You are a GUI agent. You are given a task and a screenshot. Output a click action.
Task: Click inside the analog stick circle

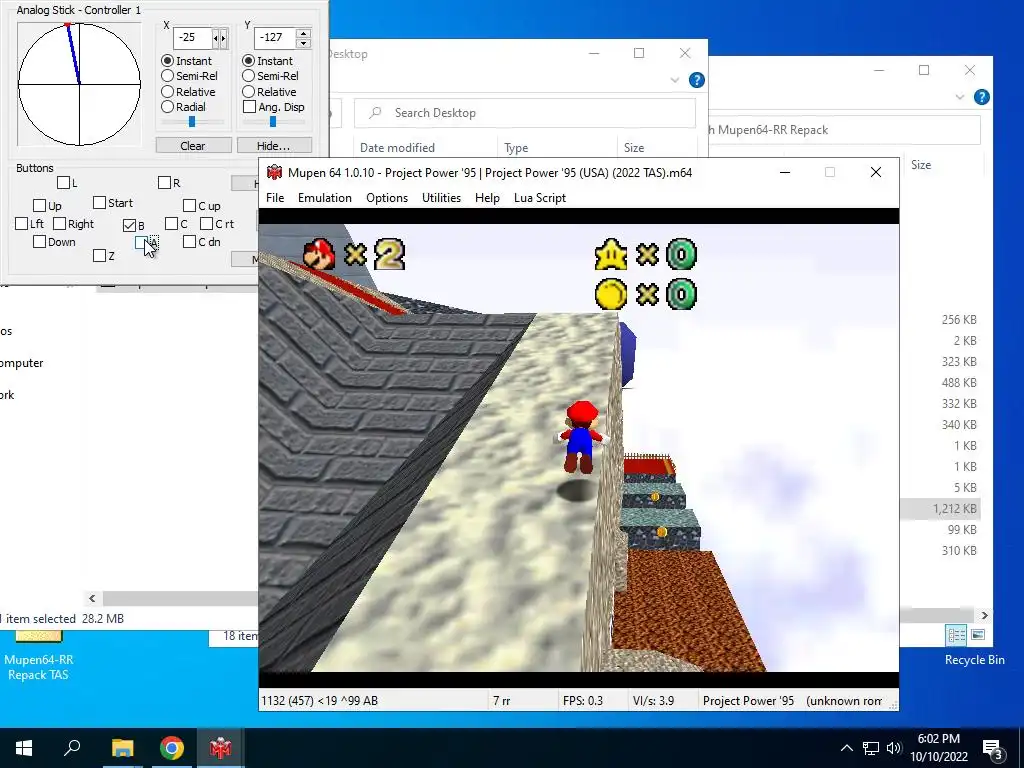click(79, 84)
